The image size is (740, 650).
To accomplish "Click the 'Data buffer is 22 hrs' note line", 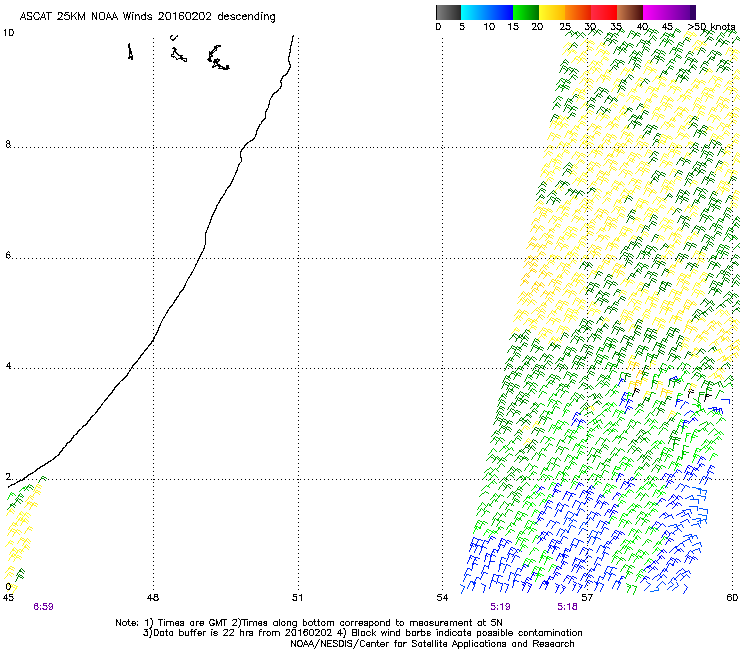I will point(362,633).
